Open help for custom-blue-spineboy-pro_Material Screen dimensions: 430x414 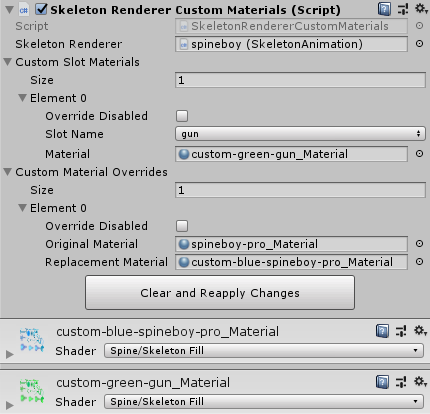382,331
